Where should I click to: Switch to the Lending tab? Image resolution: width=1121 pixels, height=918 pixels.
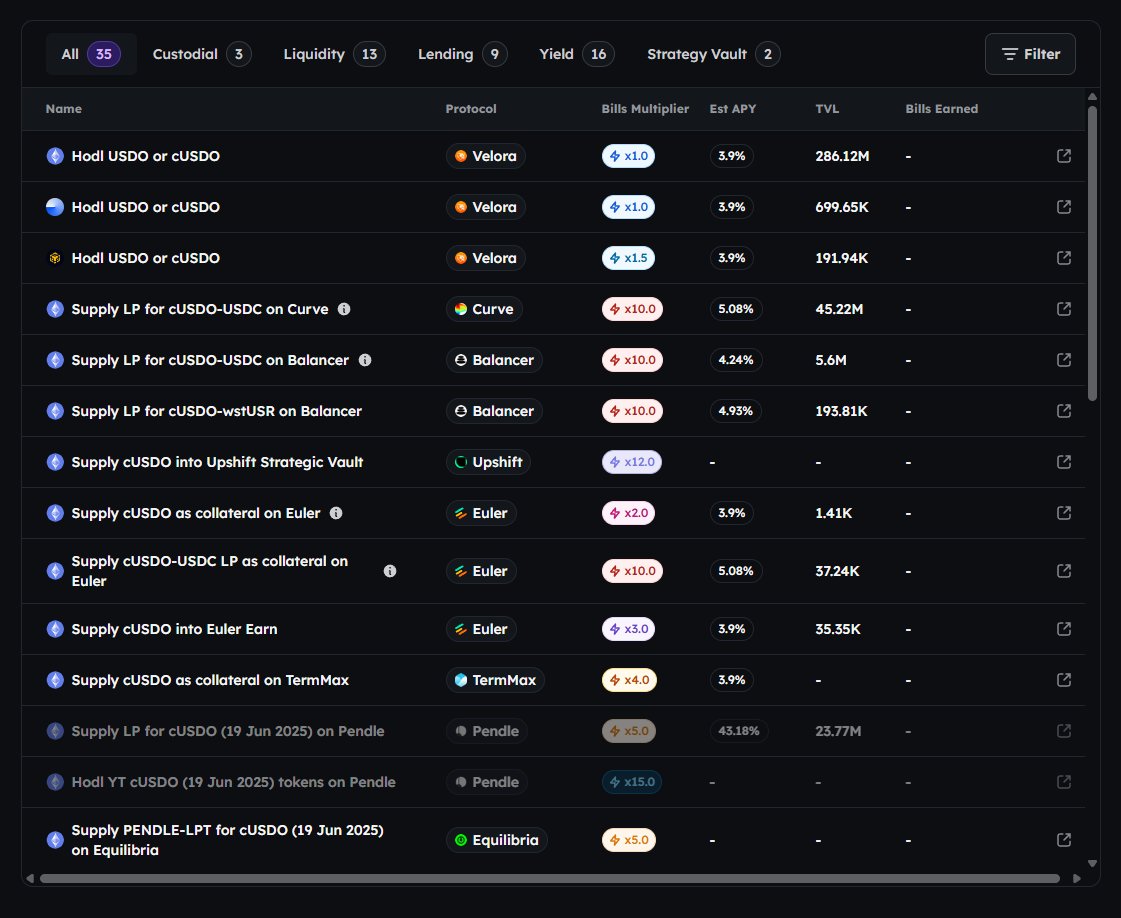463,54
